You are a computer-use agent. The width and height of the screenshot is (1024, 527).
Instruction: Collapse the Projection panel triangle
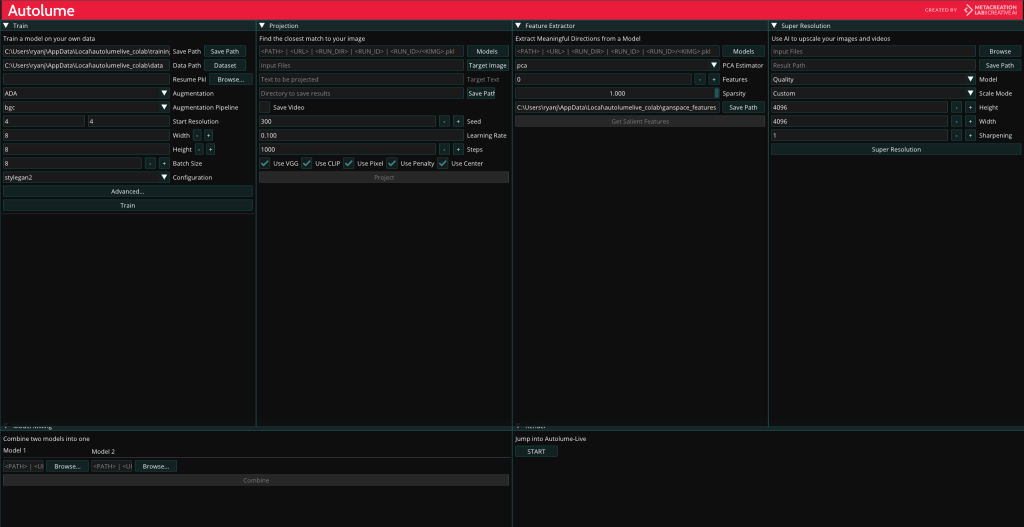pyautogui.click(x=262, y=25)
